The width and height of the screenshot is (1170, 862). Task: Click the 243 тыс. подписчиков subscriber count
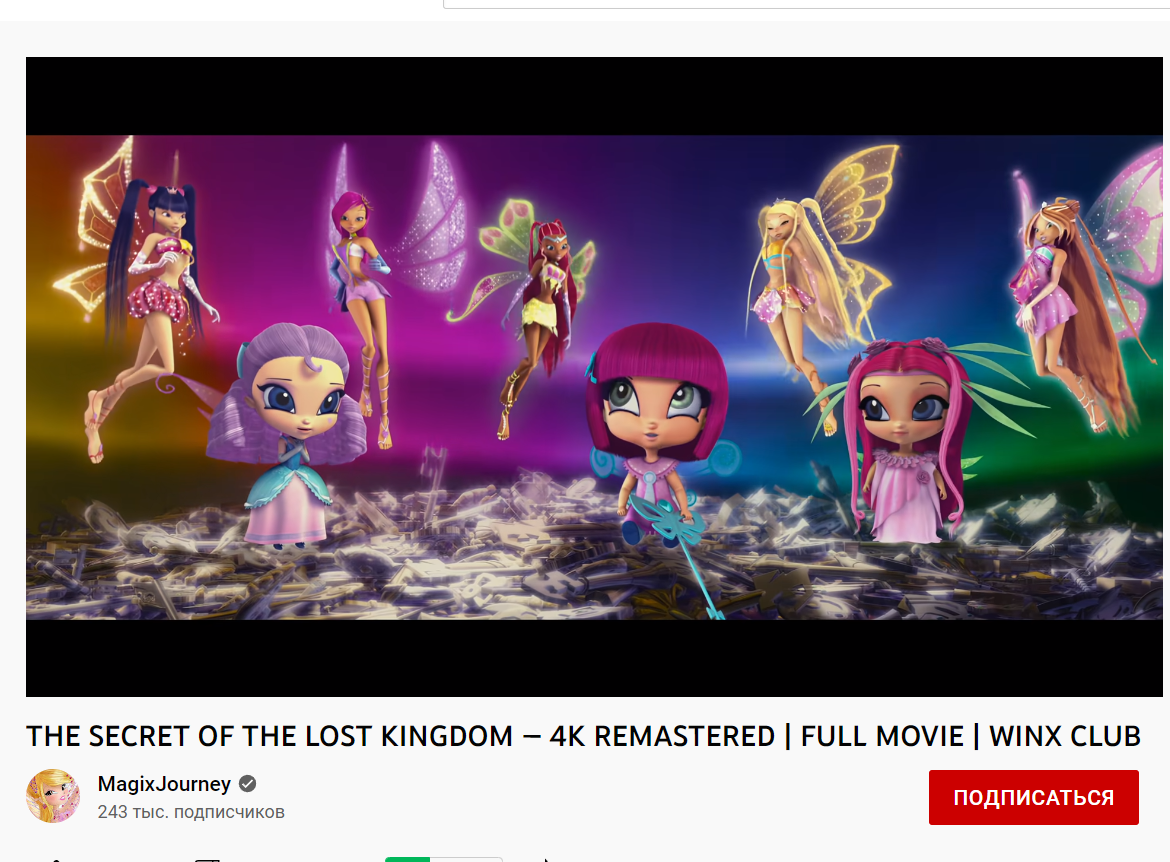(x=191, y=812)
